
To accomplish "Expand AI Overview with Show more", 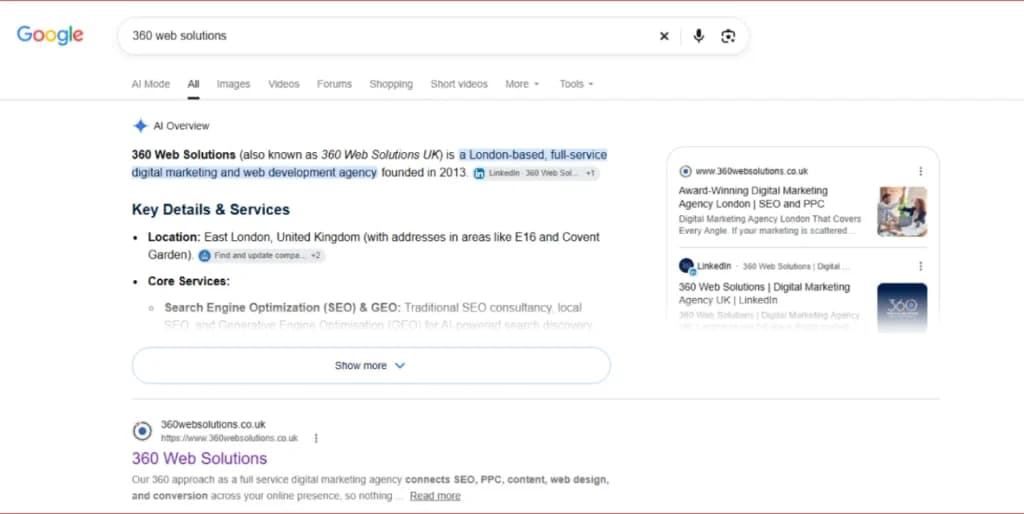I will [371, 366].
